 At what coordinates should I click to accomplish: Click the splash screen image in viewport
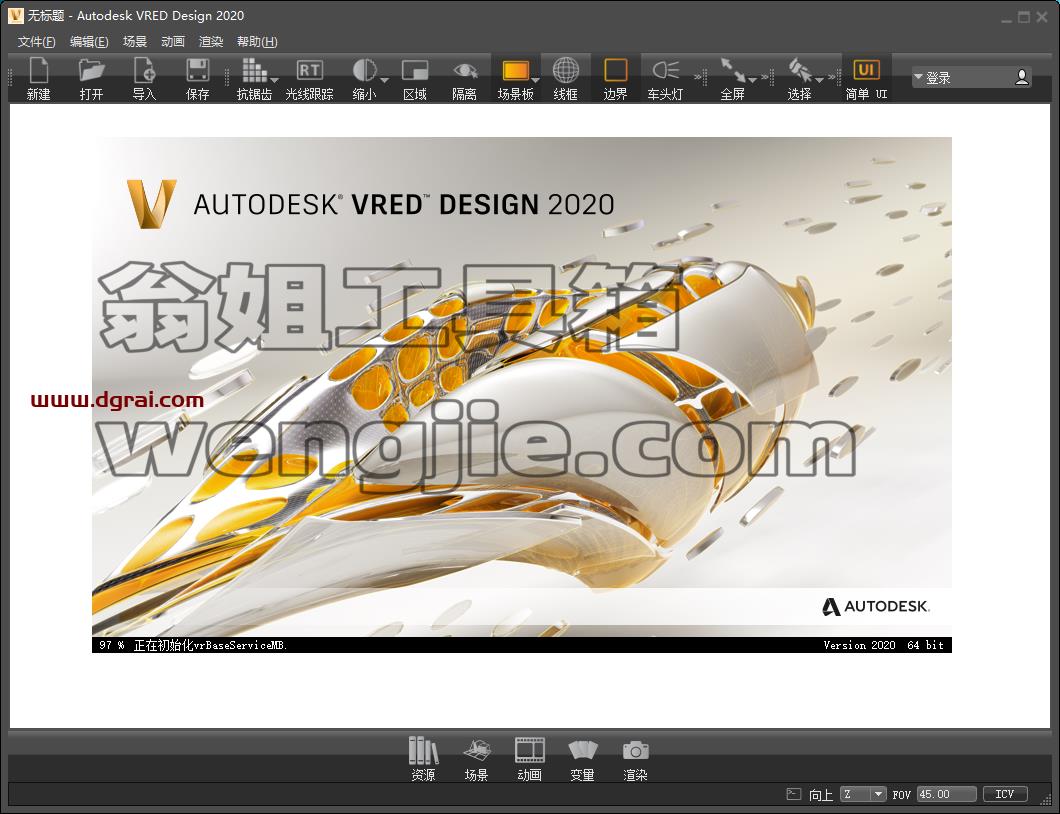(x=522, y=395)
